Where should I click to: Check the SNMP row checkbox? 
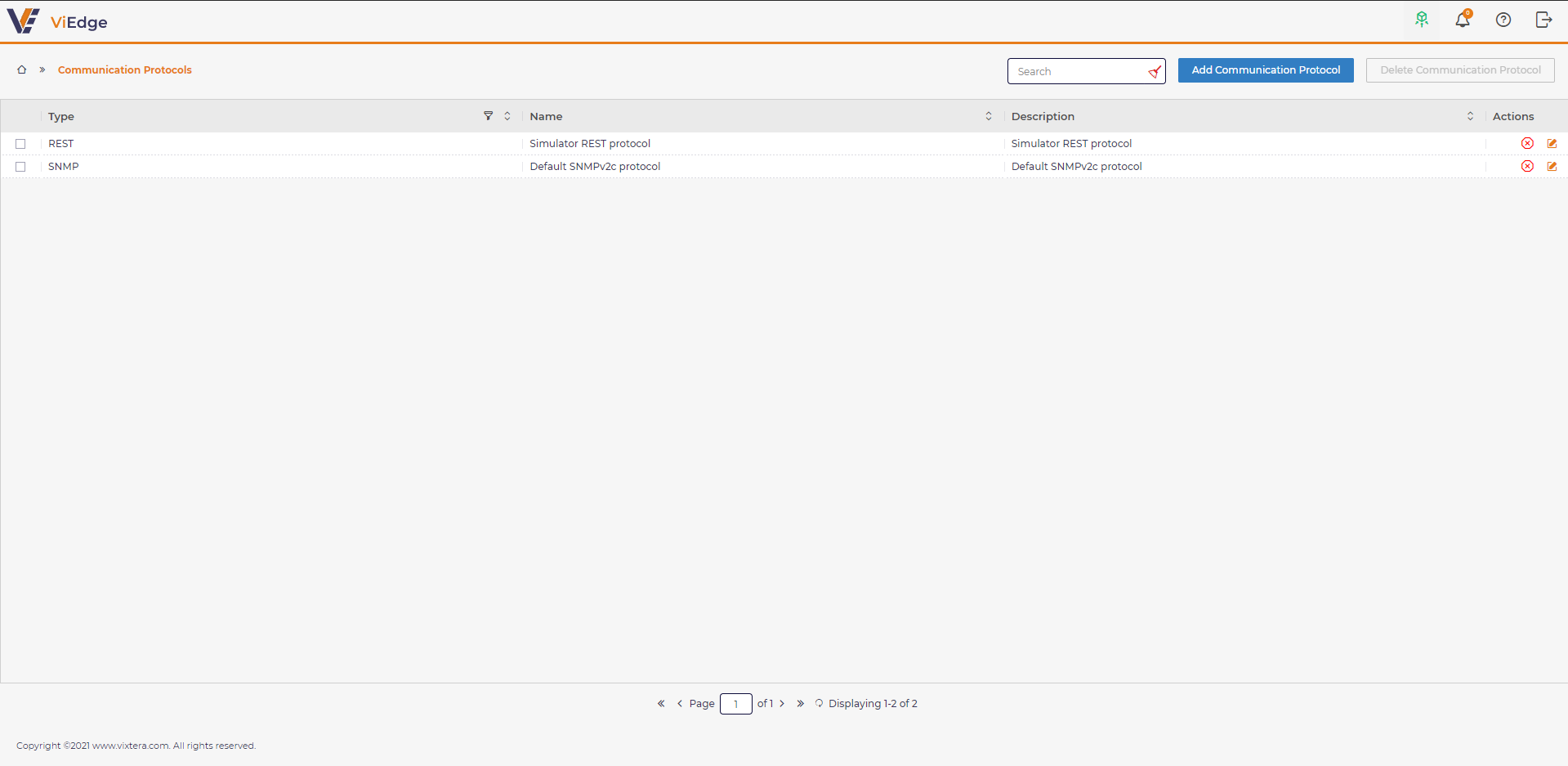click(x=20, y=167)
